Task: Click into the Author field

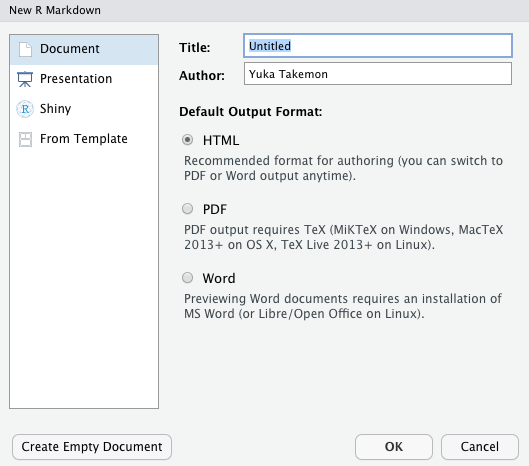Action: tap(378, 74)
